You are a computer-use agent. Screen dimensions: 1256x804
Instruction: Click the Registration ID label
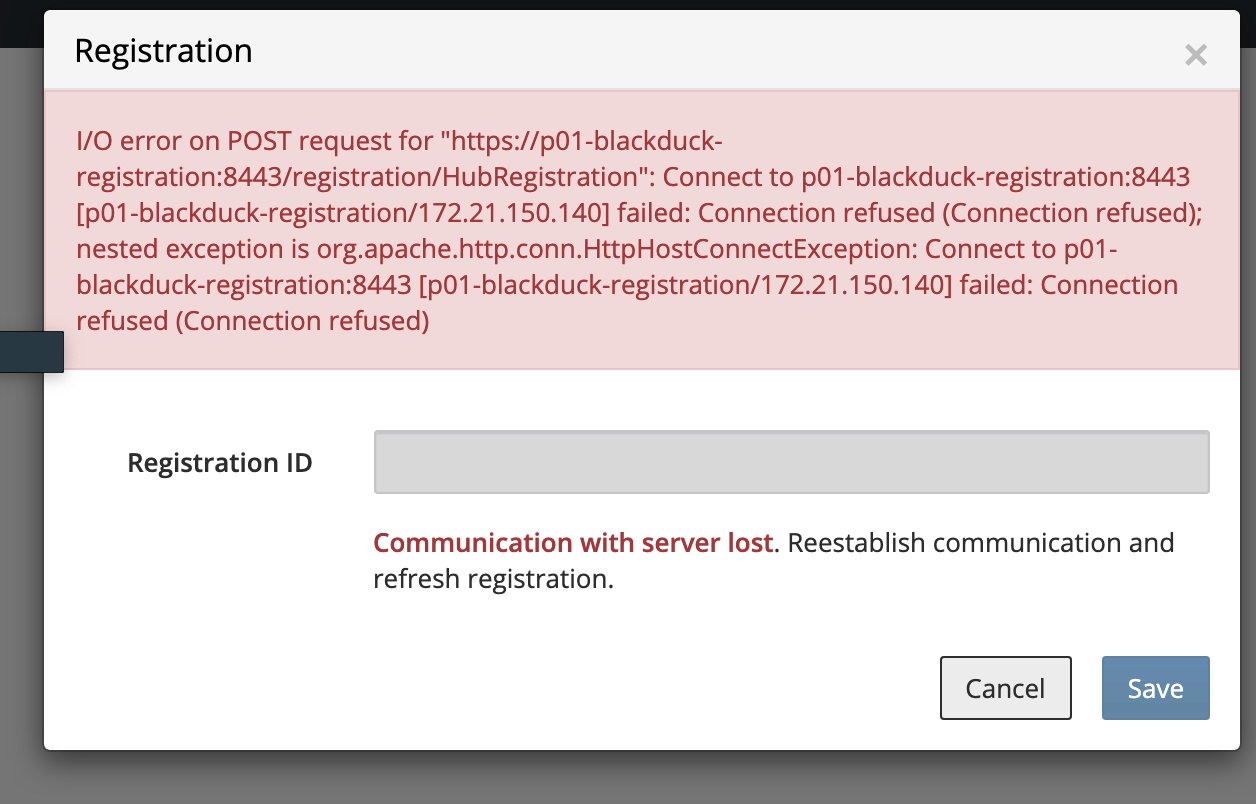pyautogui.click(x=220, y=462)
